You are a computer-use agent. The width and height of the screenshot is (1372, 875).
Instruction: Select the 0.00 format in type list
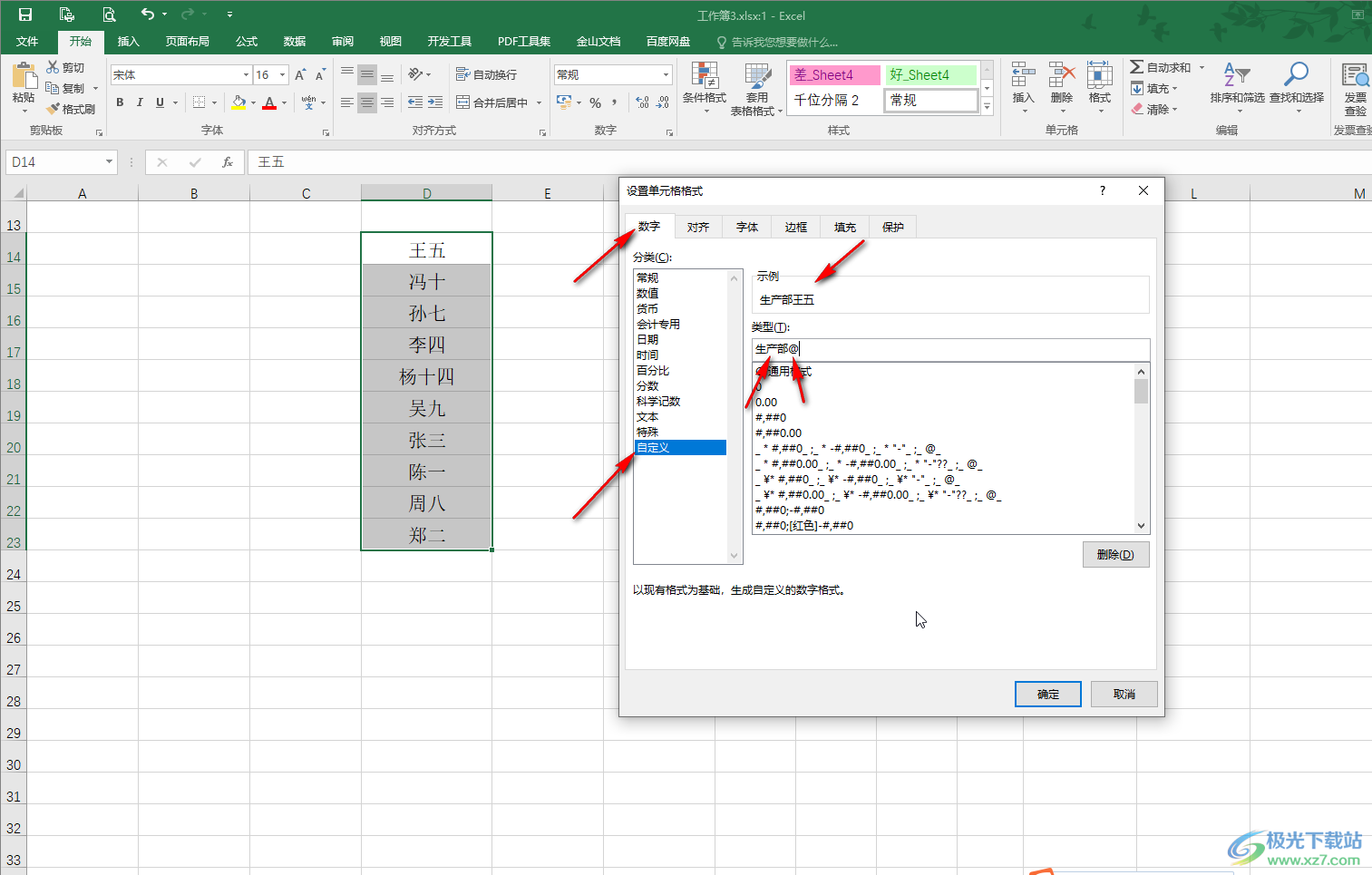click(x=766, y=402)
